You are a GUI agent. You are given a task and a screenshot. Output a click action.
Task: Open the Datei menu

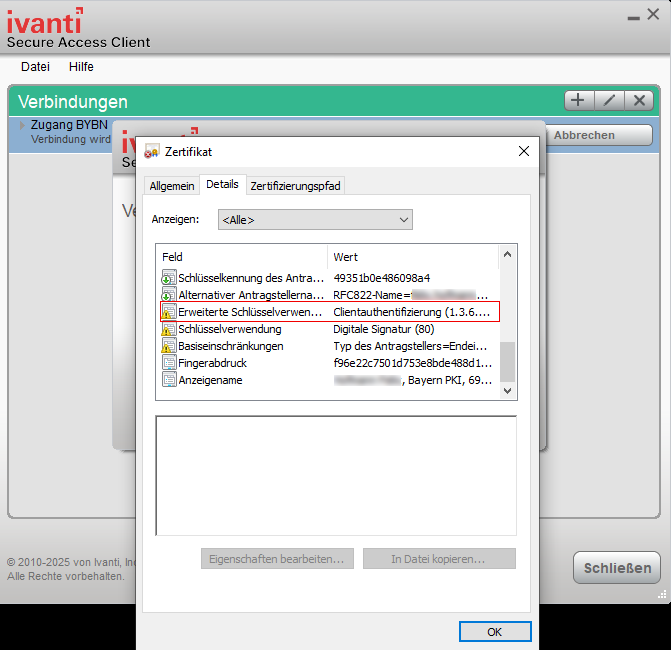[x=35, y=67]
